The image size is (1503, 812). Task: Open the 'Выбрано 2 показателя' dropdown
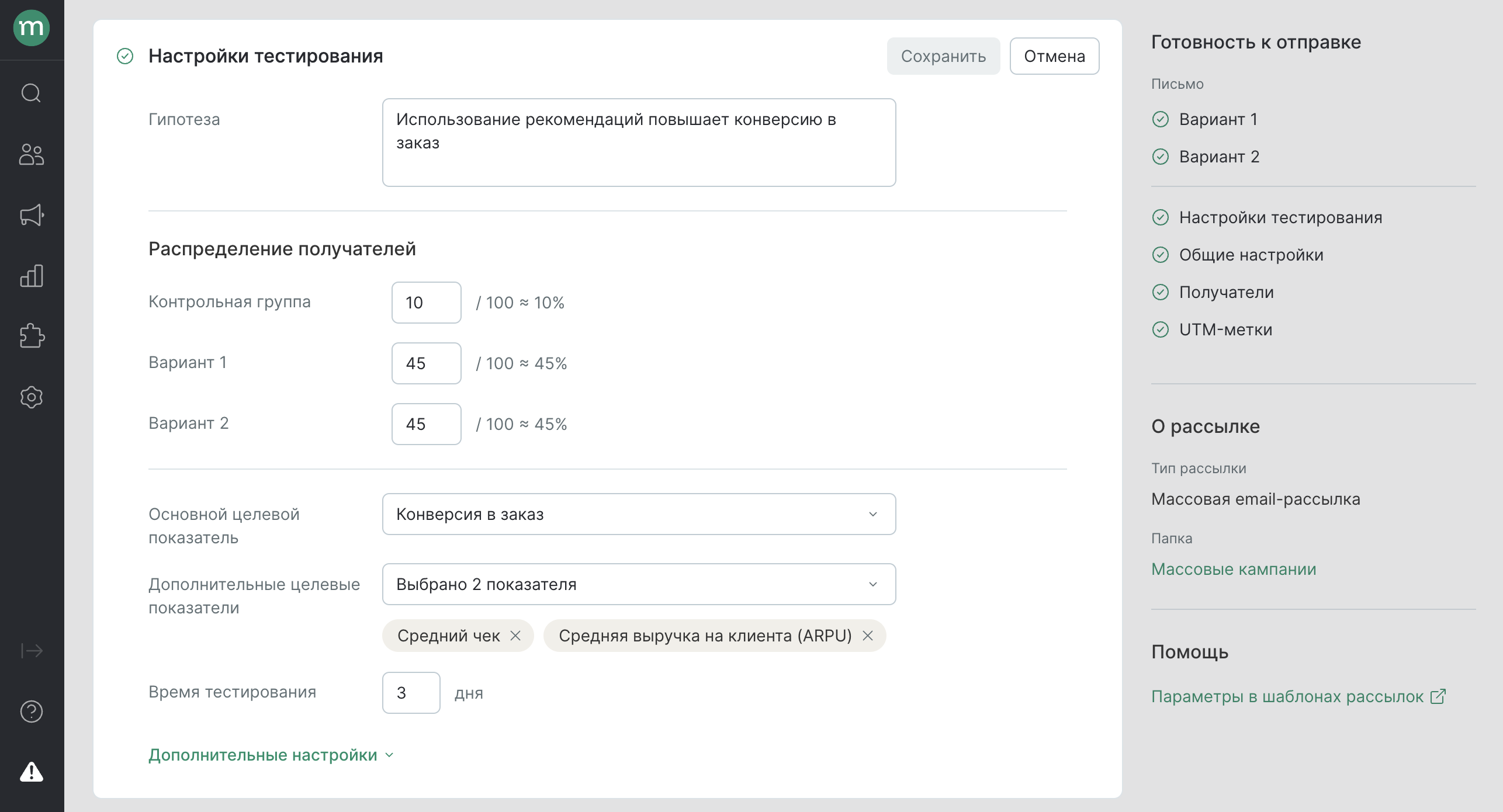pyautogui.click(x=639, y=584)
